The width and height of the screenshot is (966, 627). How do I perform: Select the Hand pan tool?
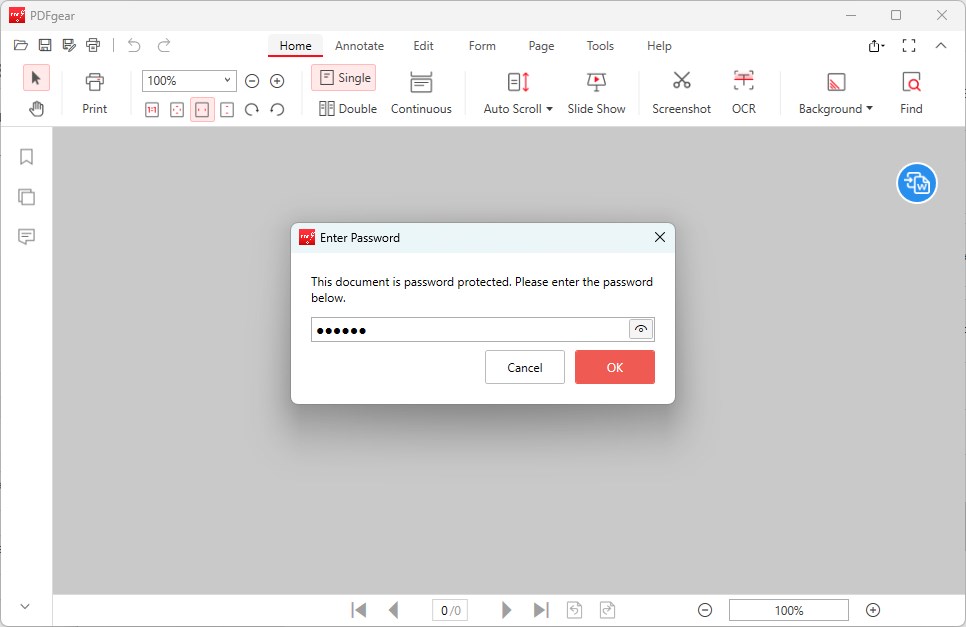37,109
